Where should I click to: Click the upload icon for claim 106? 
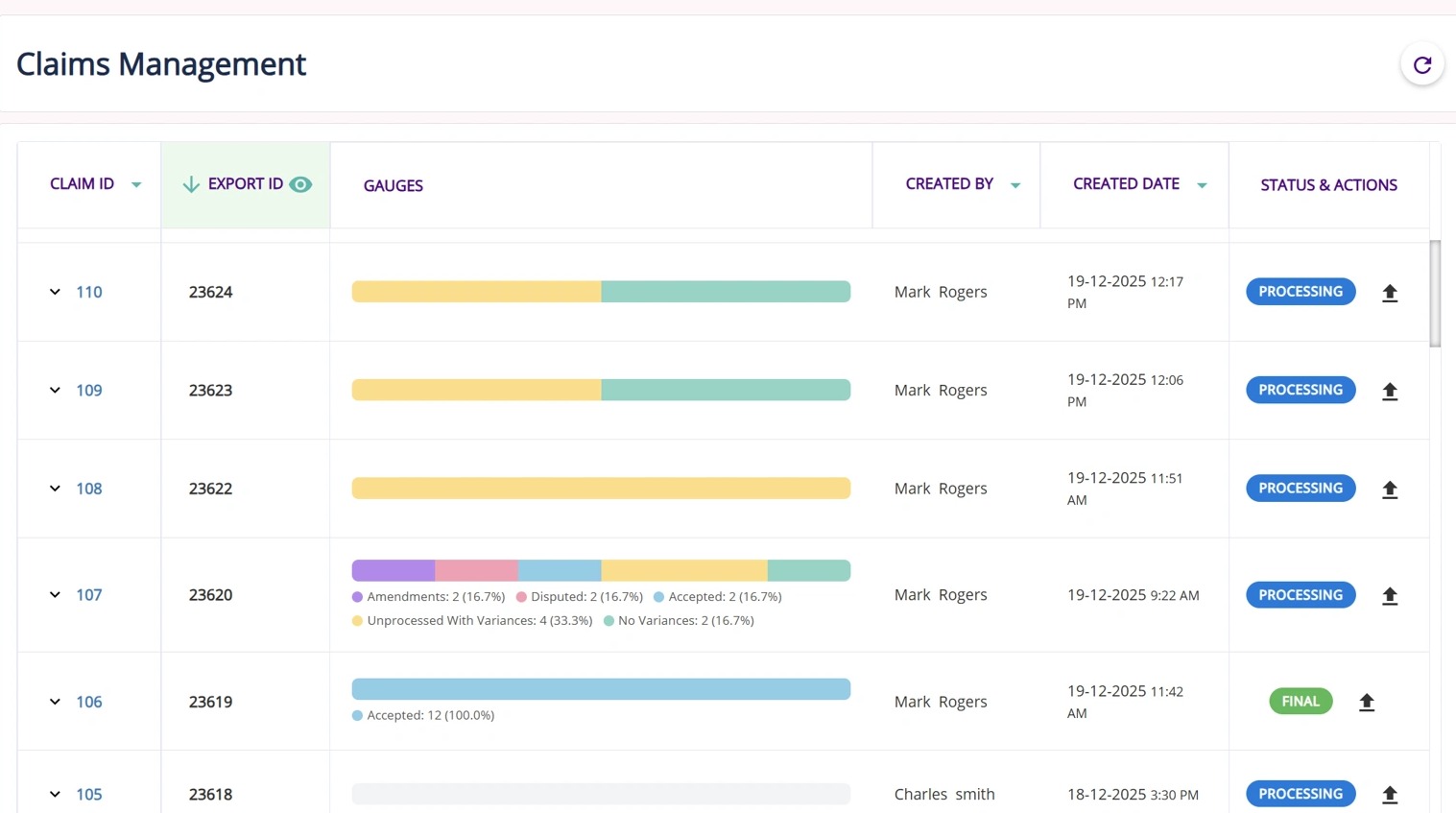(1366, 703)
